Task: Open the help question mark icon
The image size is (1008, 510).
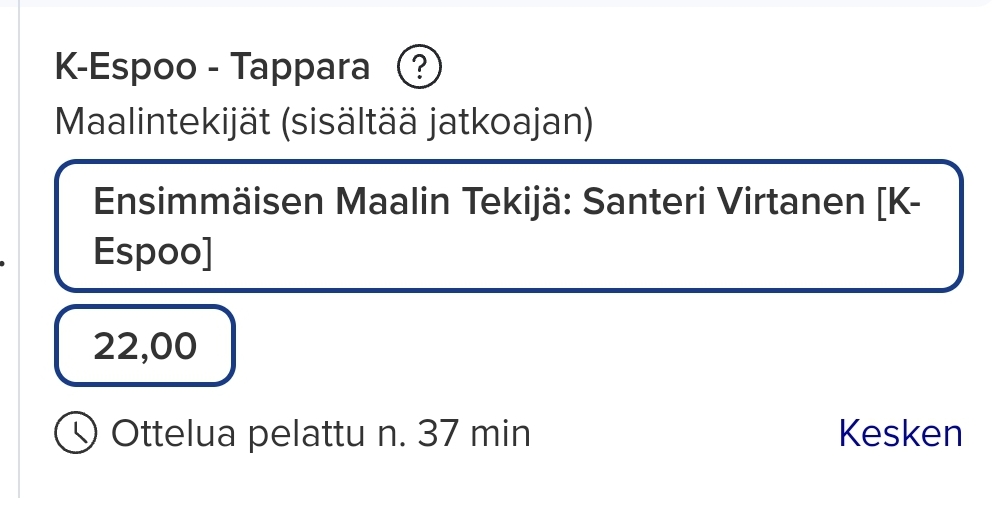Action: [419, 66]
